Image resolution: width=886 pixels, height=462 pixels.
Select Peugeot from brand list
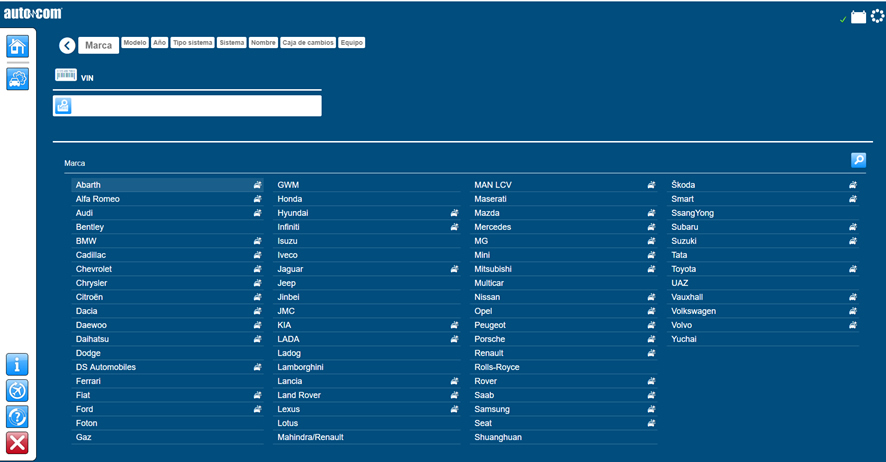564,325
